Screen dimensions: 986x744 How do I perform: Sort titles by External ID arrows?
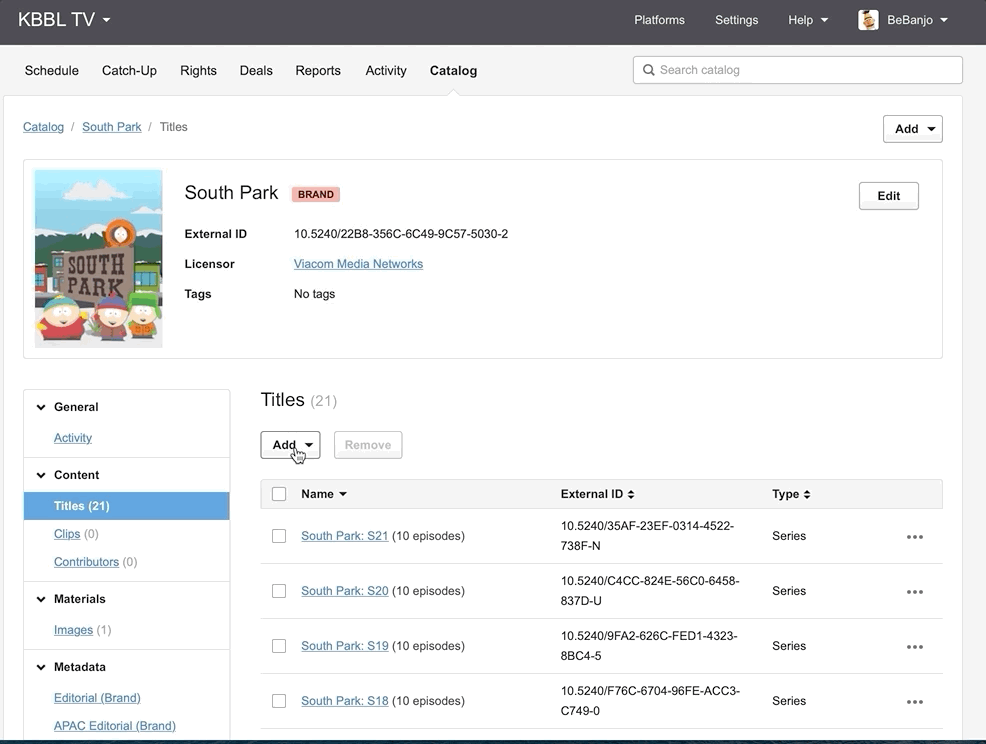pyautogui.click(x=631, y=494)
